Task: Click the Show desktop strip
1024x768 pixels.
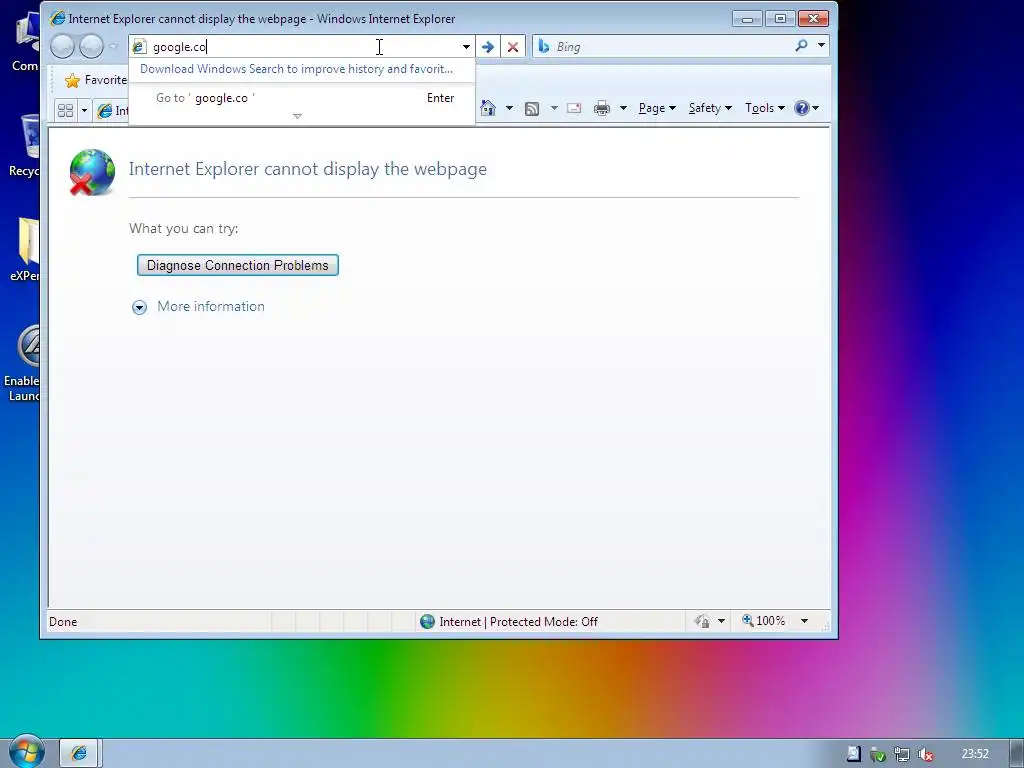Action: (x=1016, y=754)
